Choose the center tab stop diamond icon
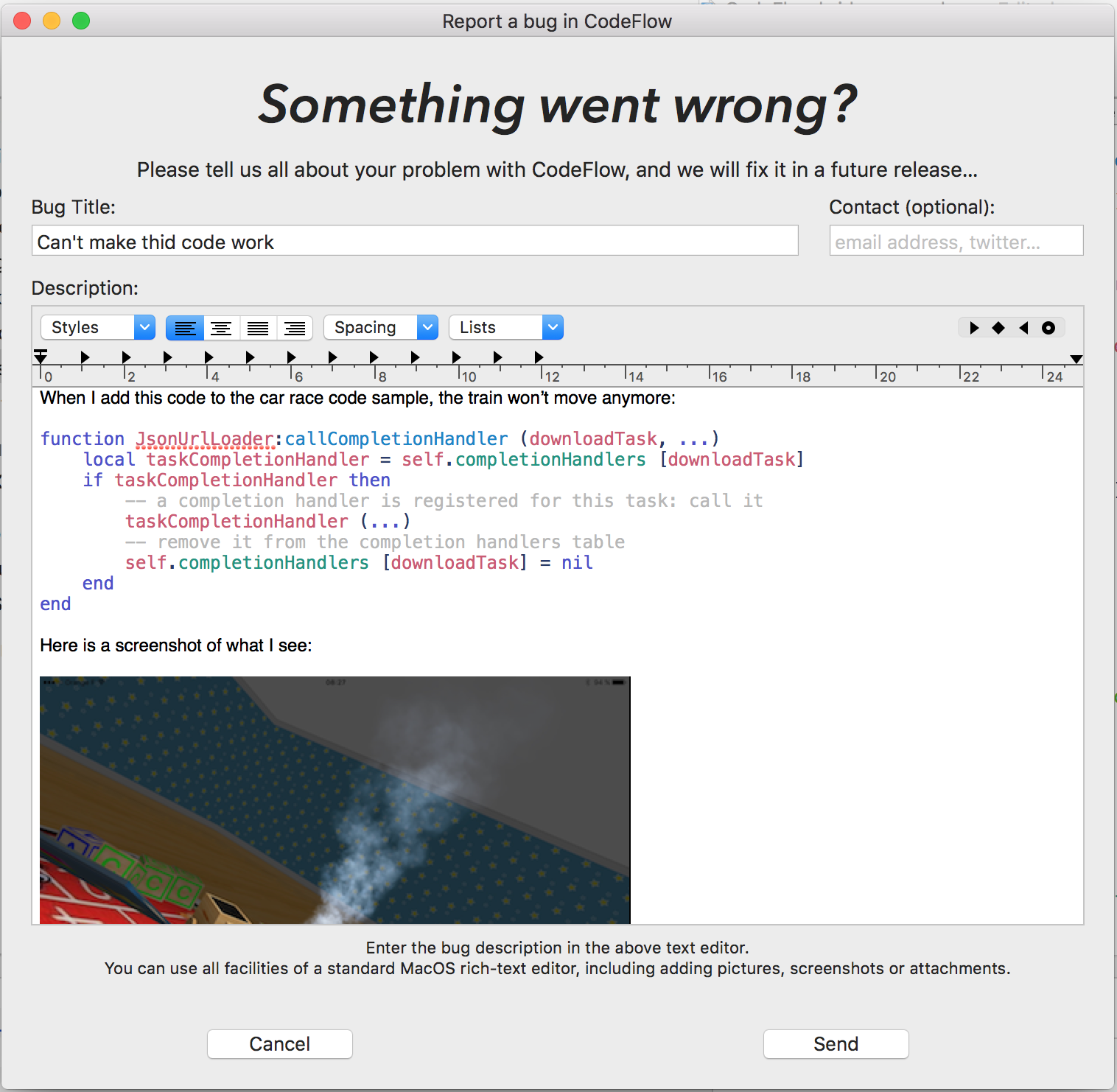This screenshot has width=1117, height=1092. tap(998, 328)
